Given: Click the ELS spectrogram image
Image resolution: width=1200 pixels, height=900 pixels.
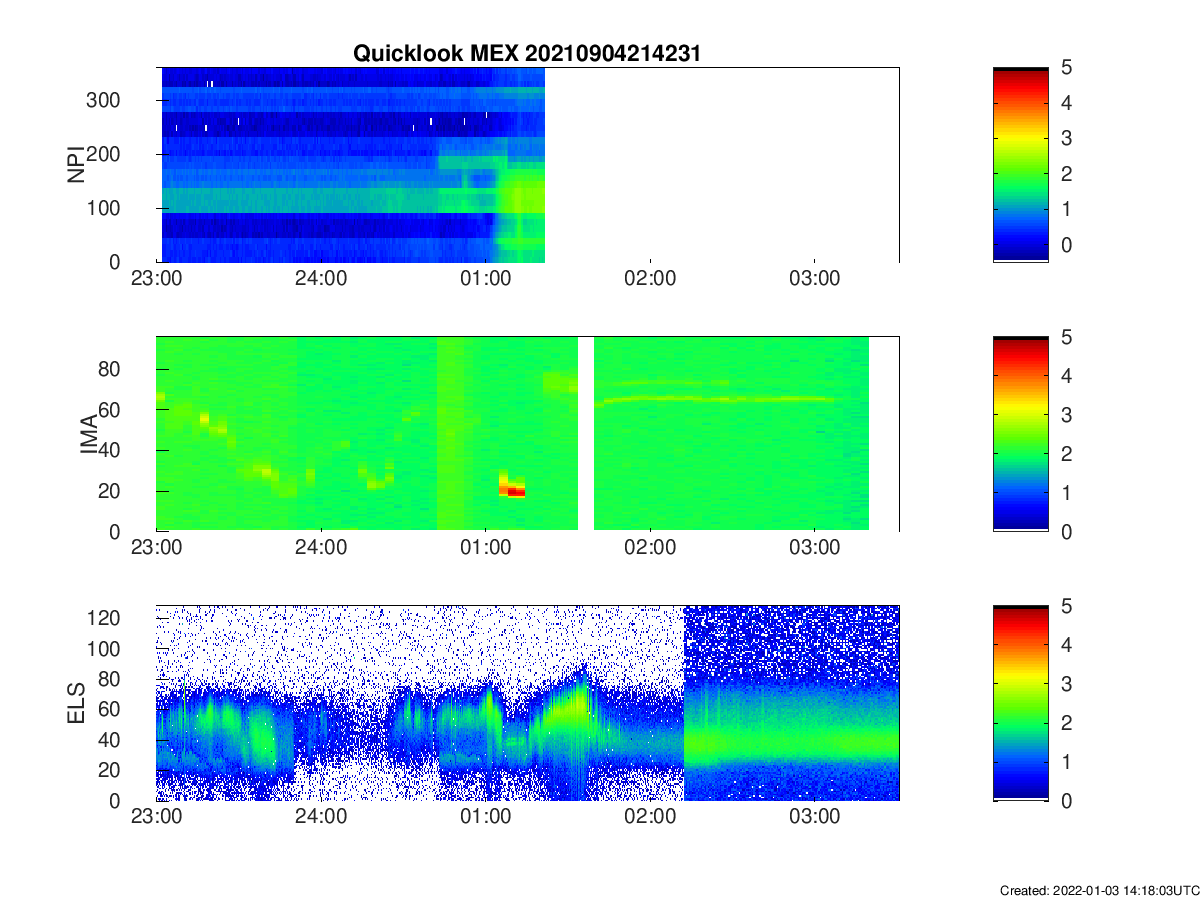Looking at the screenshot, I should pos(528,703).
